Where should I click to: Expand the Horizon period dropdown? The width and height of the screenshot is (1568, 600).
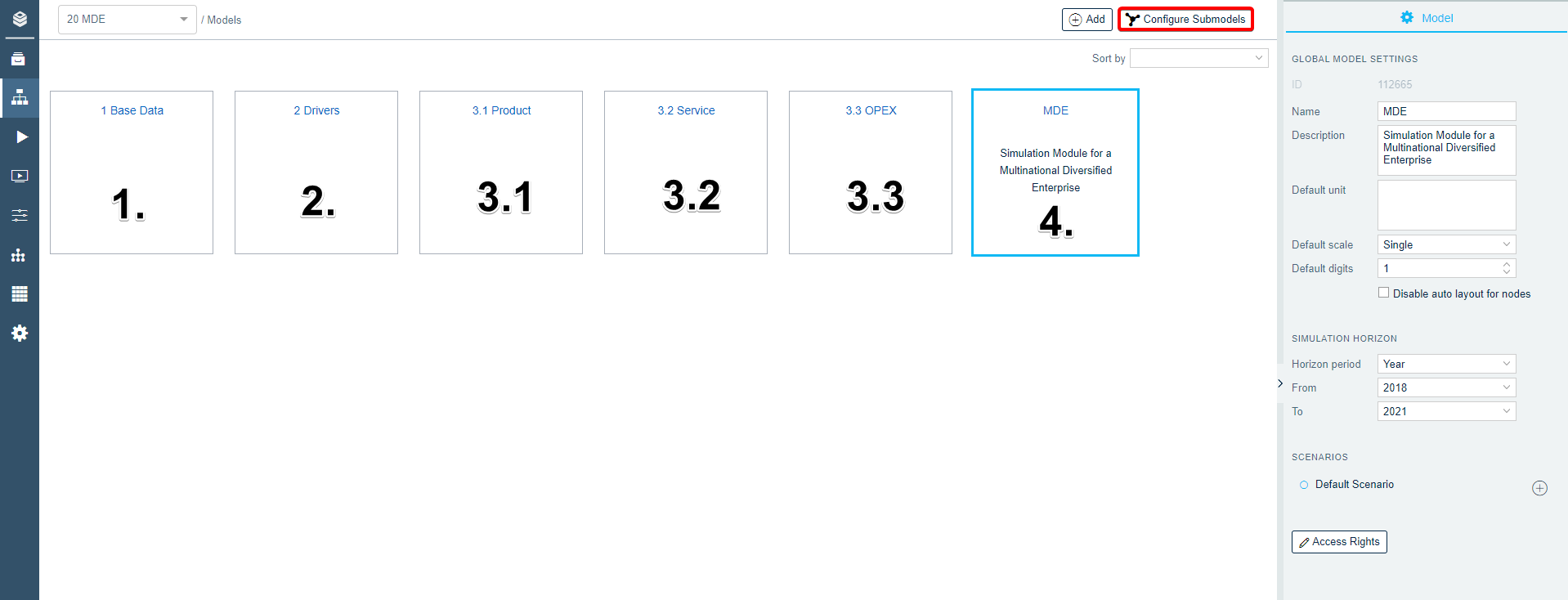[1445, 364]
